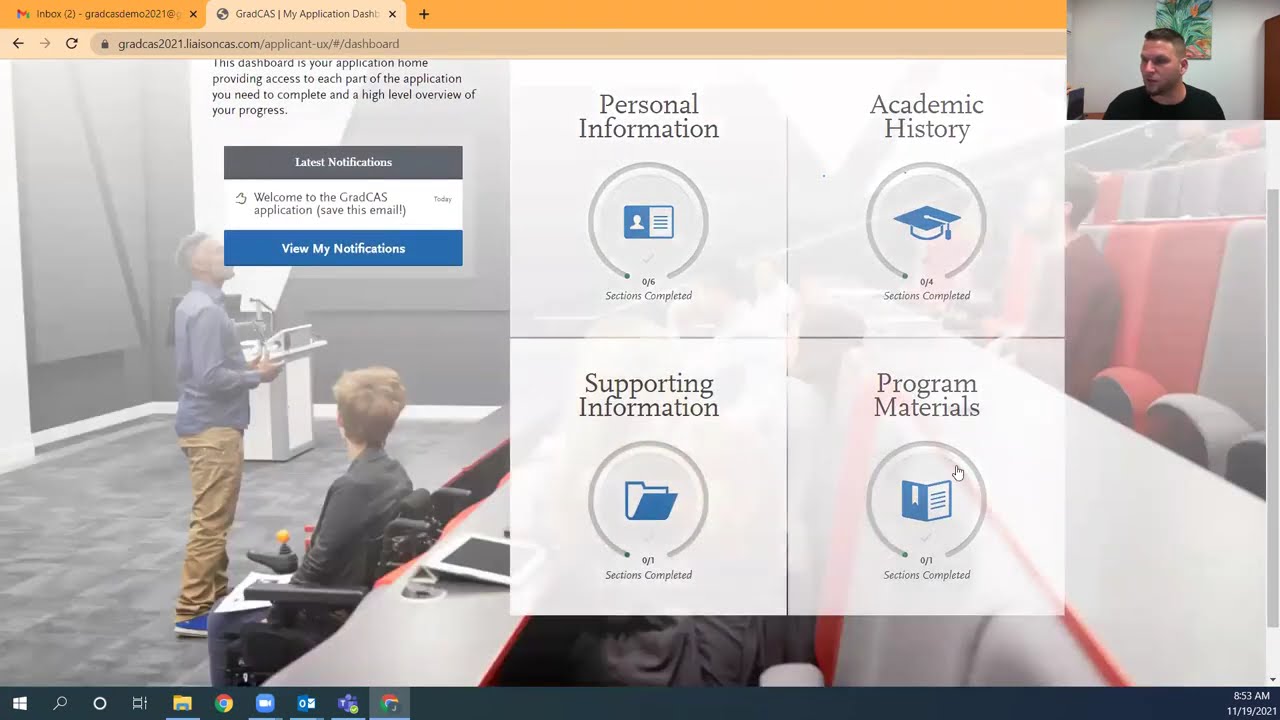
Task: Open File Explorer from the taskbar
Action: [182, 703]
